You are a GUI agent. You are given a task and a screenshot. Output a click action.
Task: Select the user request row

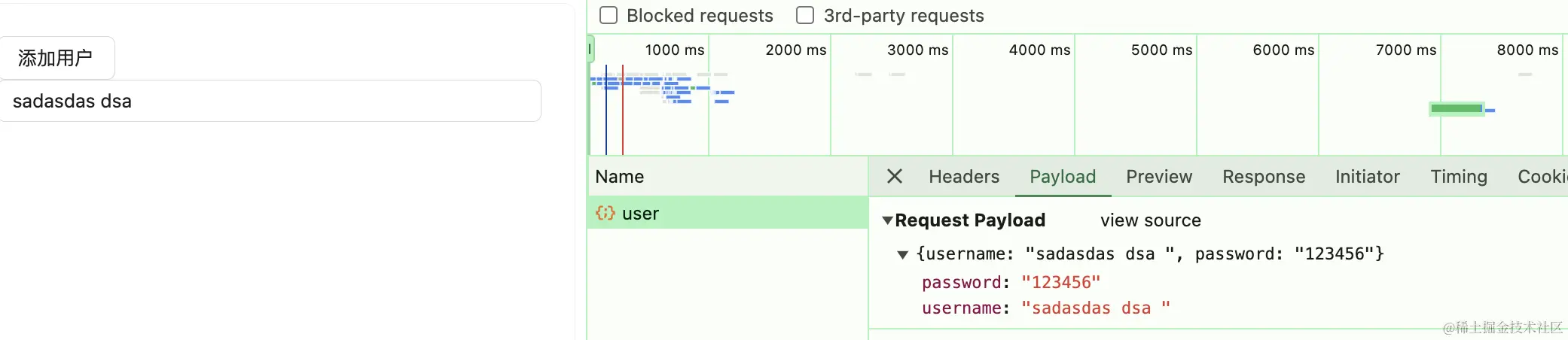click(727, 214)
